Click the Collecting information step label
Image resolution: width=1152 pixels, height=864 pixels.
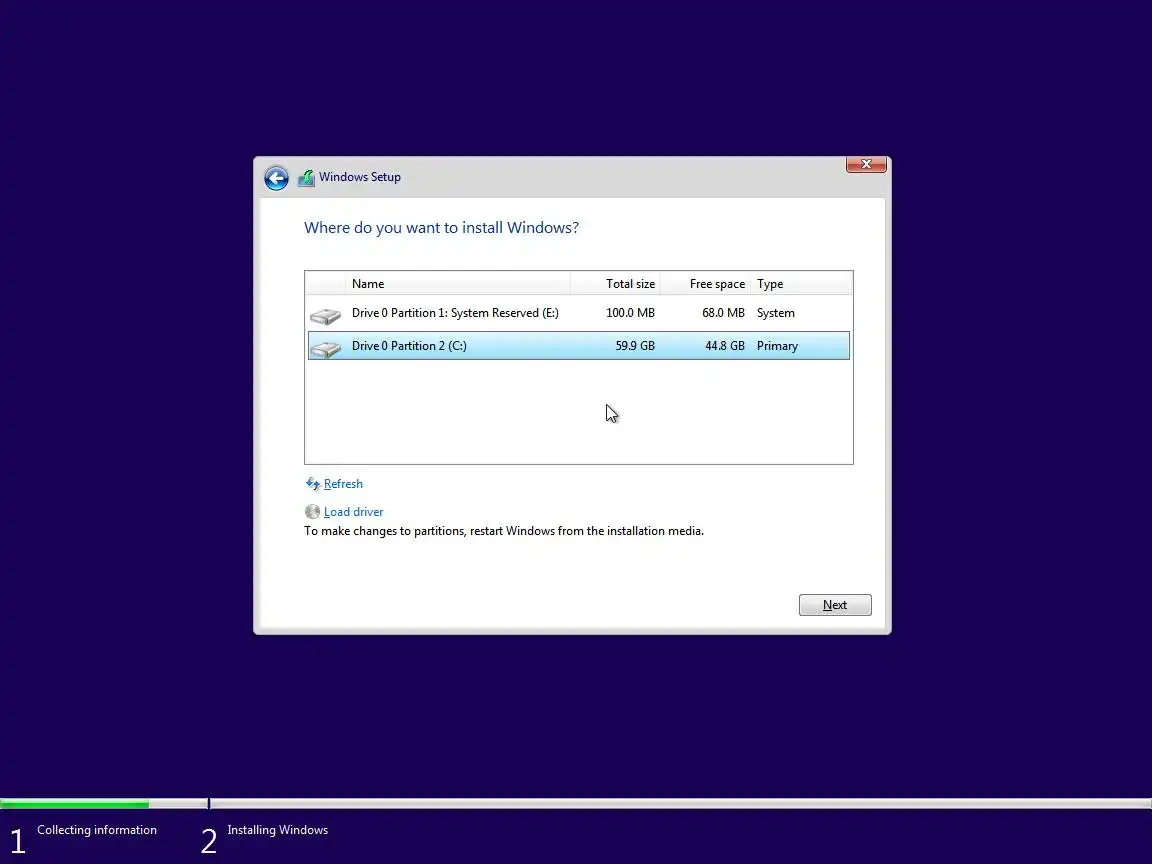coord(97,829)
